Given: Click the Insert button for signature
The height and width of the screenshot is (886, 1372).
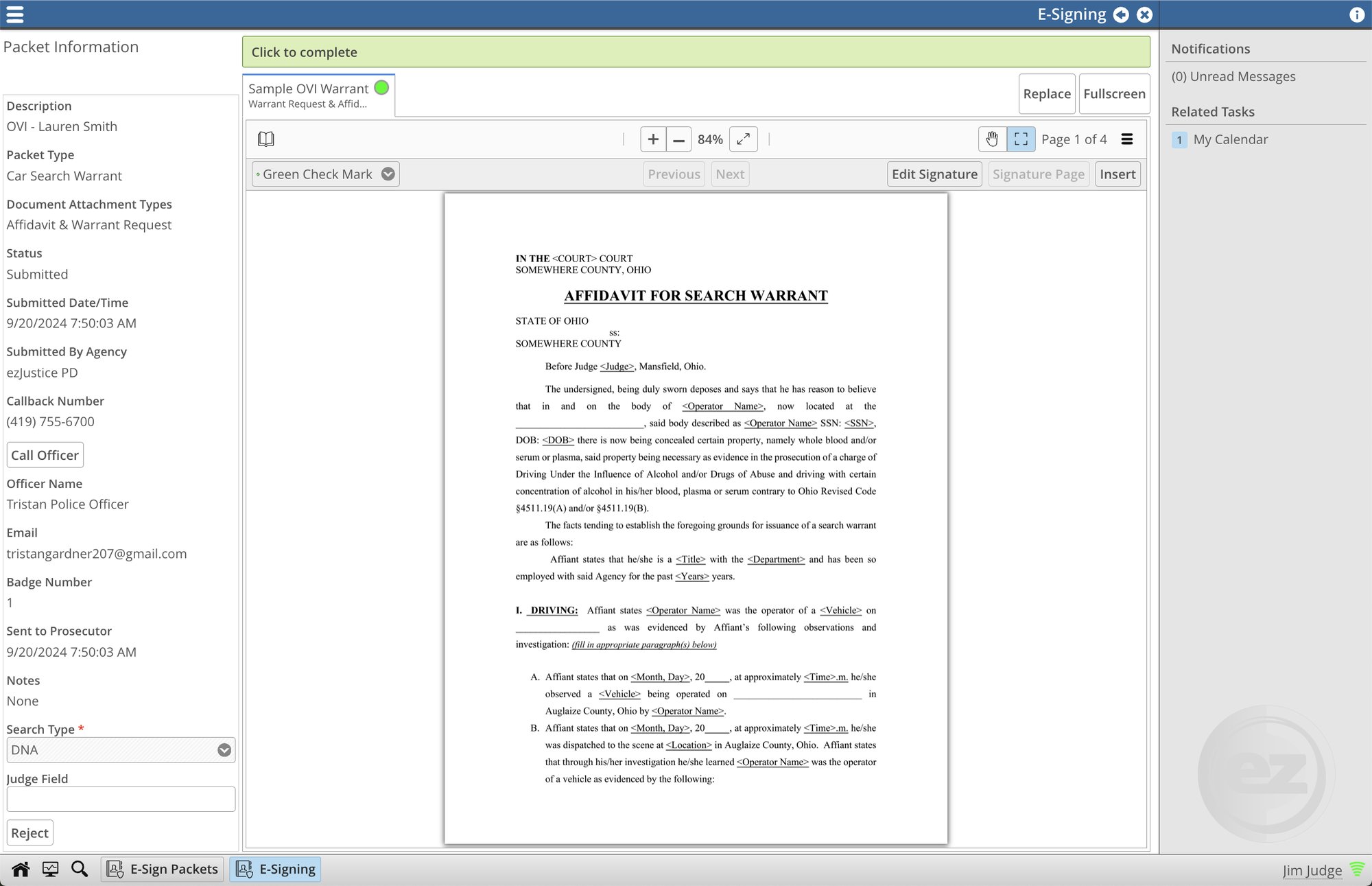Looking at the screenshot, I should pos(1117,174).
